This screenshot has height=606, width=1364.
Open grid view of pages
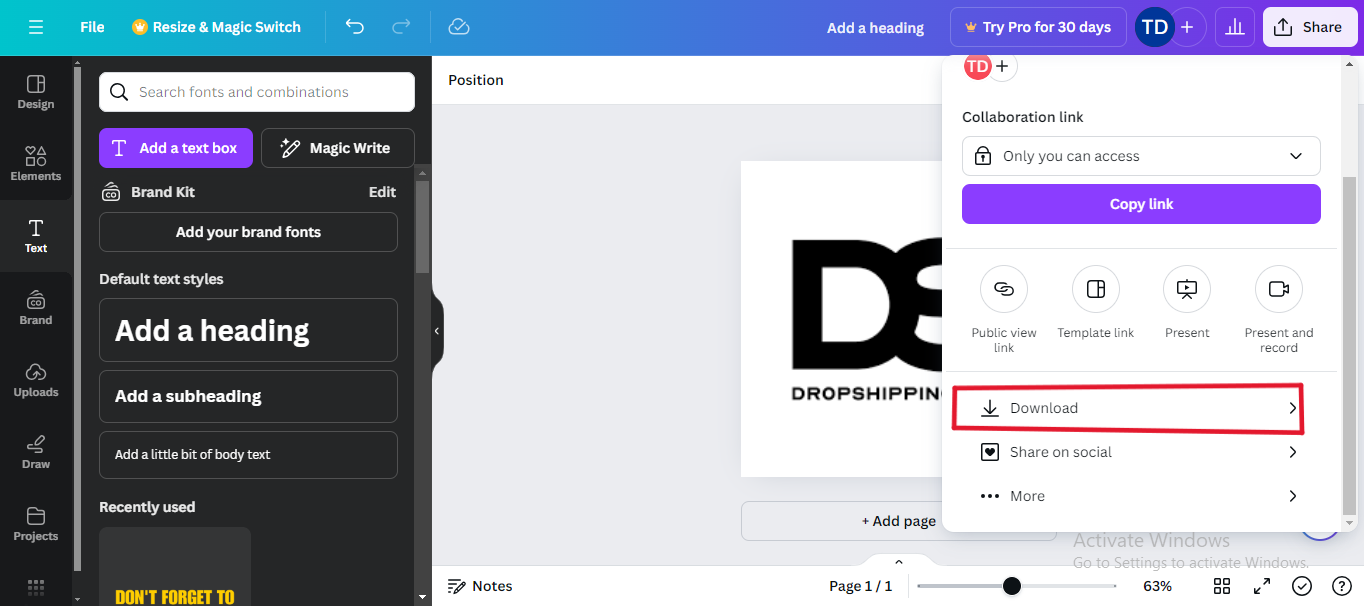coord(1222,586)
